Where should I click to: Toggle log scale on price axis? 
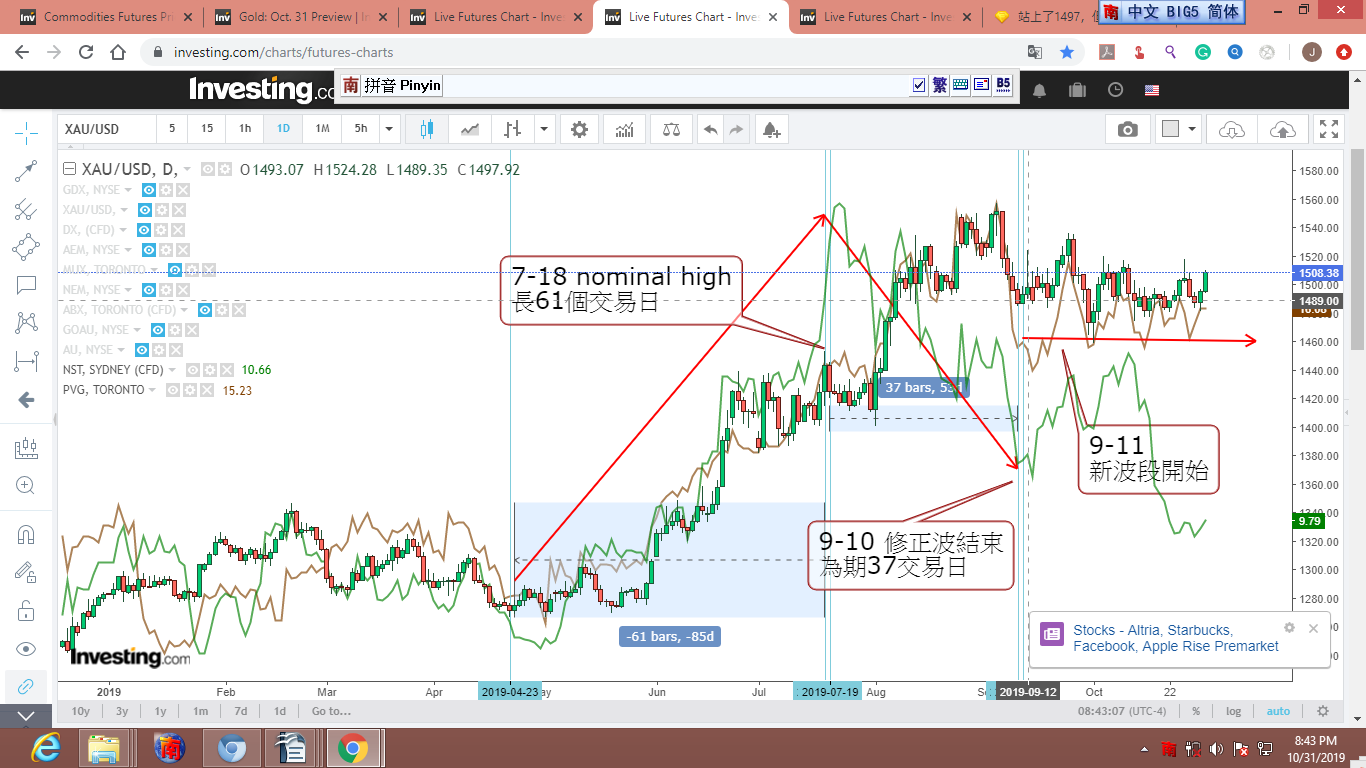[1234, 711]
